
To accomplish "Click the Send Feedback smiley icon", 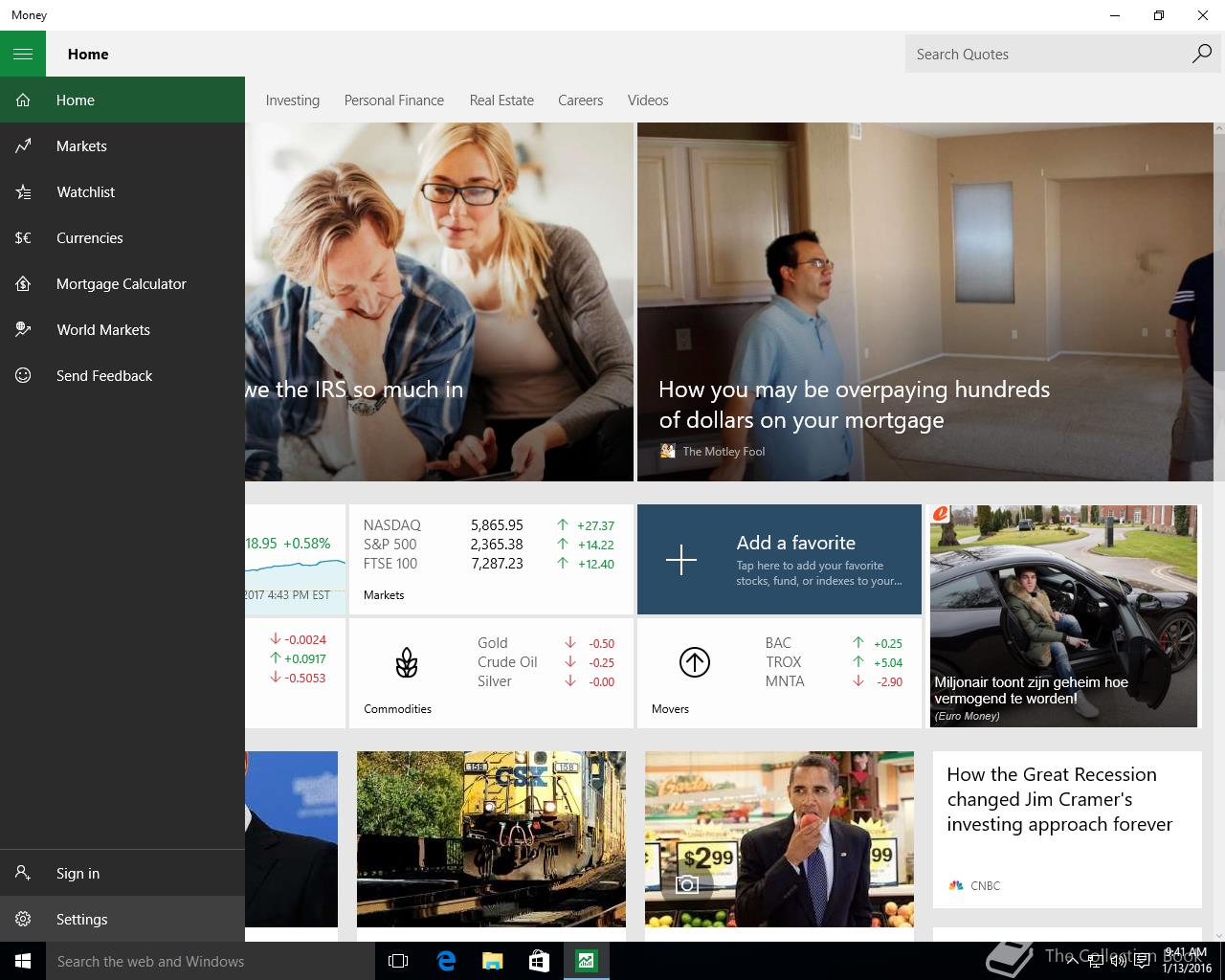I will 23,375.
